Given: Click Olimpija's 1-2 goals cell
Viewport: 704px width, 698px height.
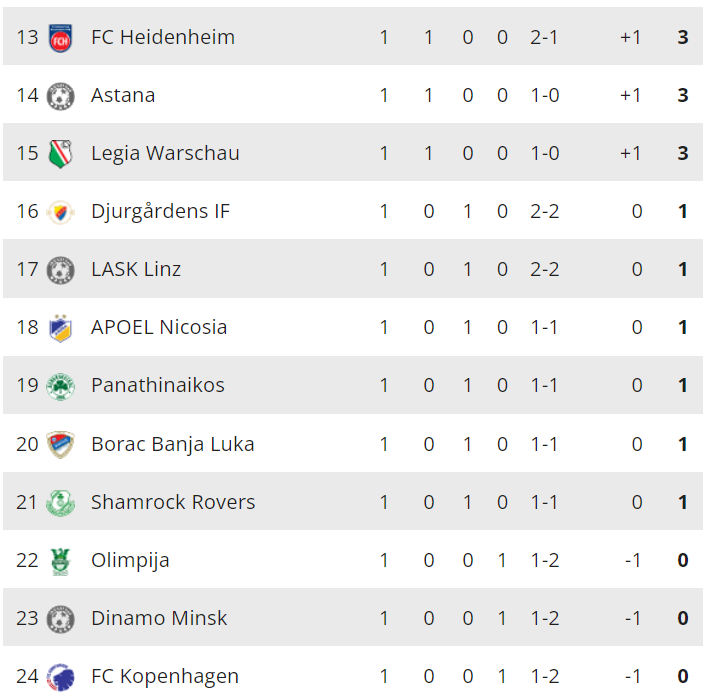Looking at the screenshot, I should pyautogui.click(x=544, y=560).
